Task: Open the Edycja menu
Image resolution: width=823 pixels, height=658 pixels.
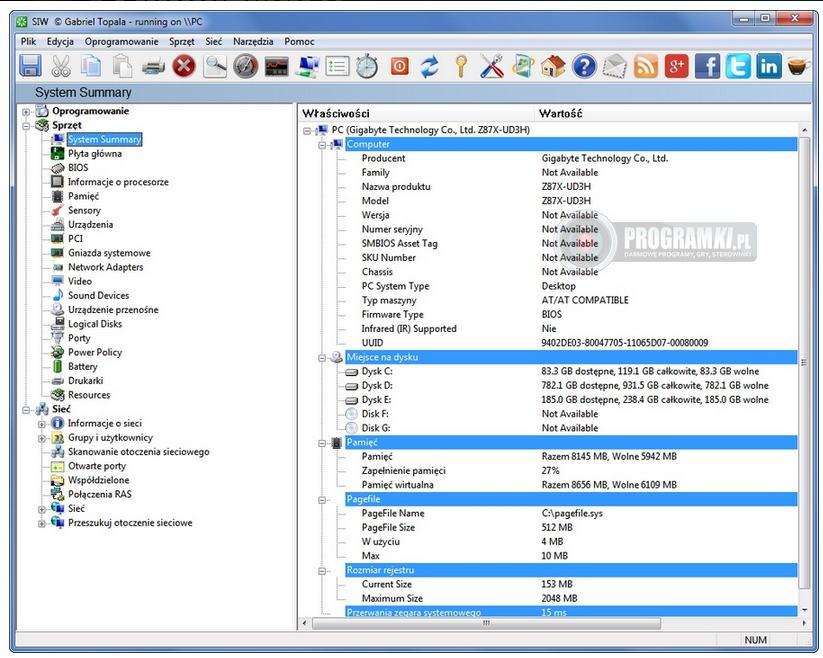Action: click(x=60, y=41)
